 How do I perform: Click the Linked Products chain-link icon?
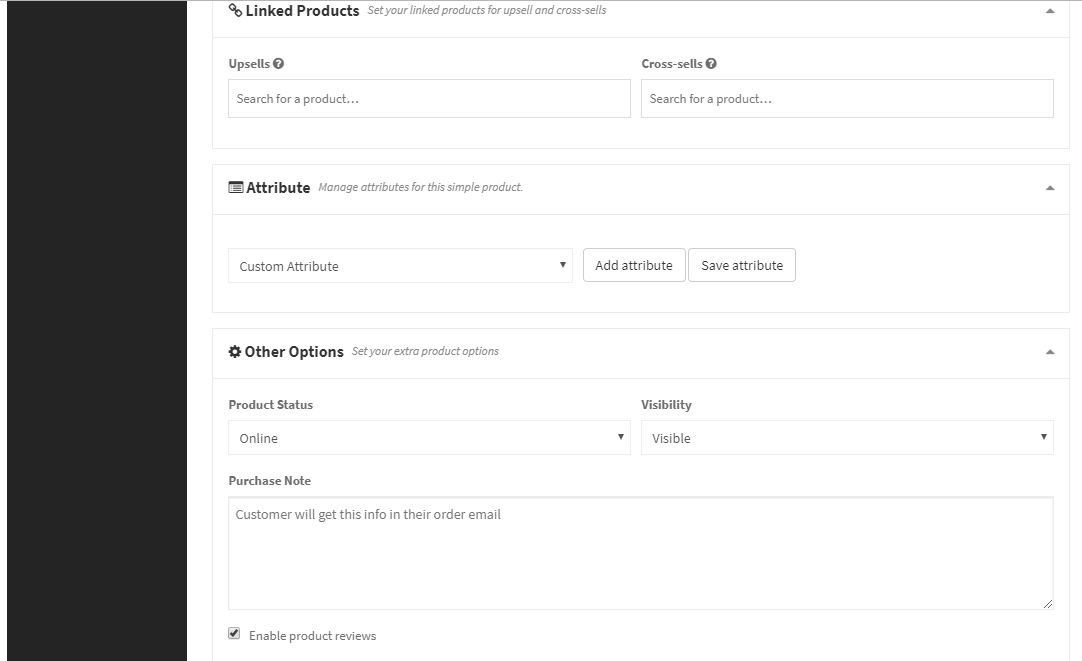235,11
